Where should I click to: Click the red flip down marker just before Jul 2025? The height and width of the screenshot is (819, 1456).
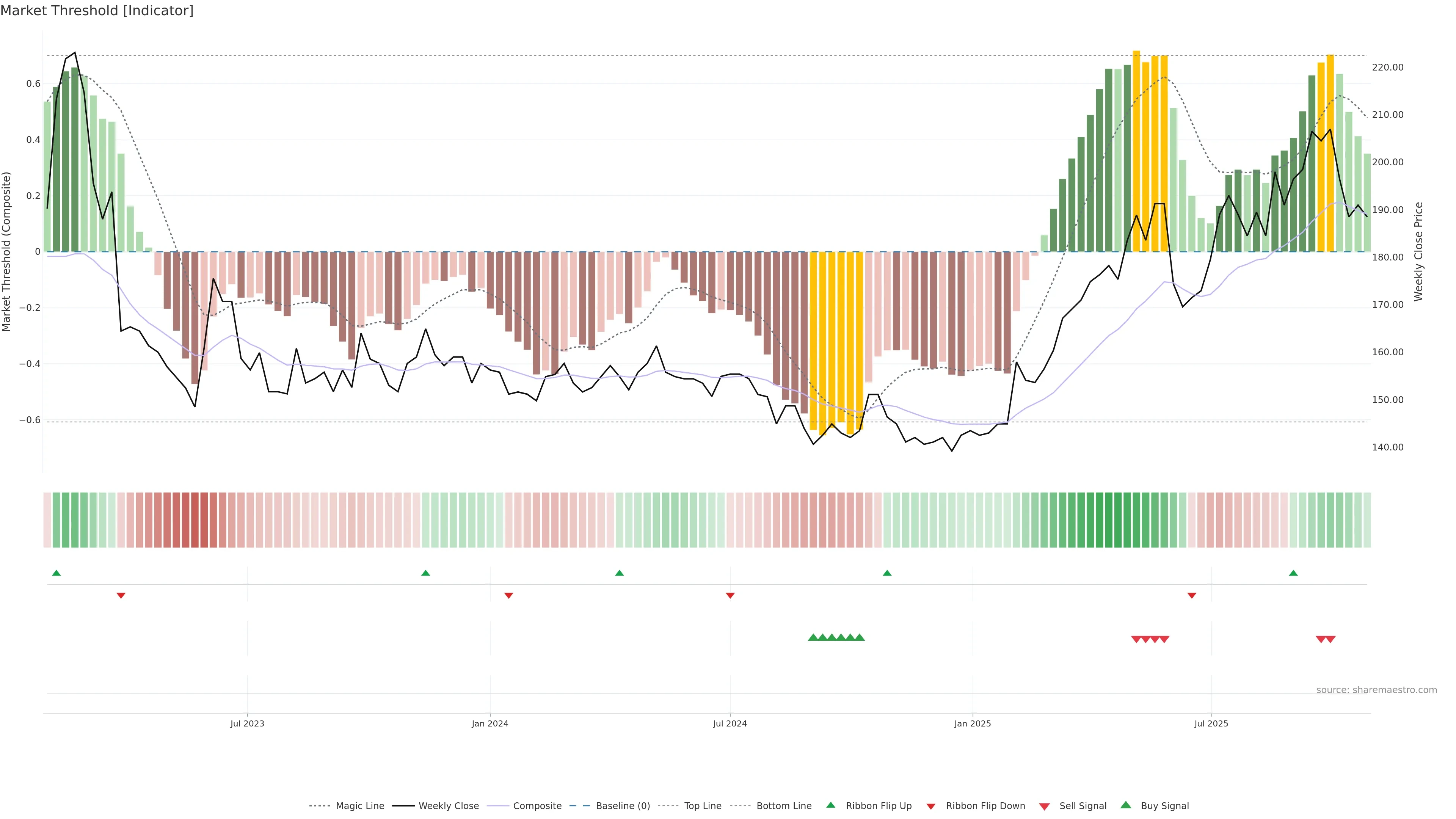[x=1191, y=596]
